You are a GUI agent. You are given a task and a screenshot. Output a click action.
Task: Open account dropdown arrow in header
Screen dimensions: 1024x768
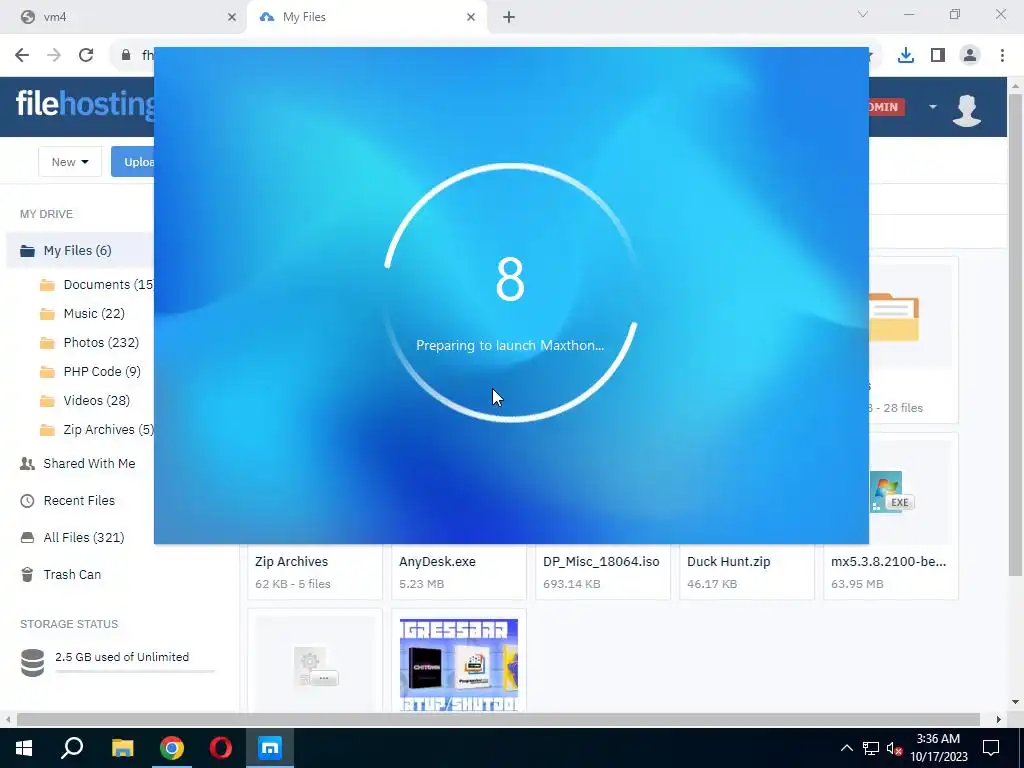(x=933, y=106)
